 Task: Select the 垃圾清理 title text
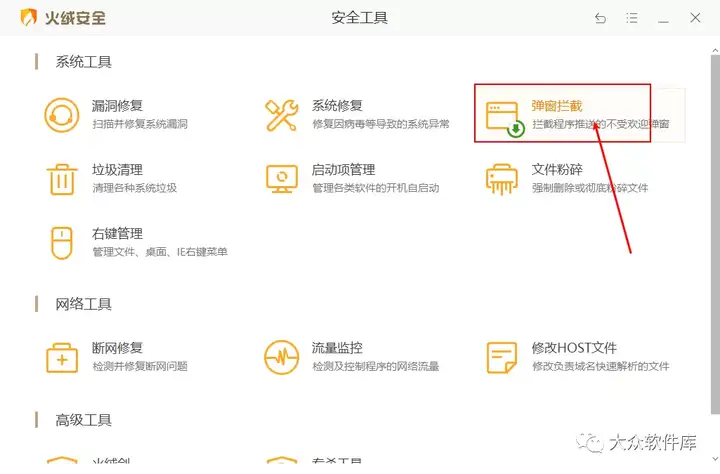click(x=117, y=170)
